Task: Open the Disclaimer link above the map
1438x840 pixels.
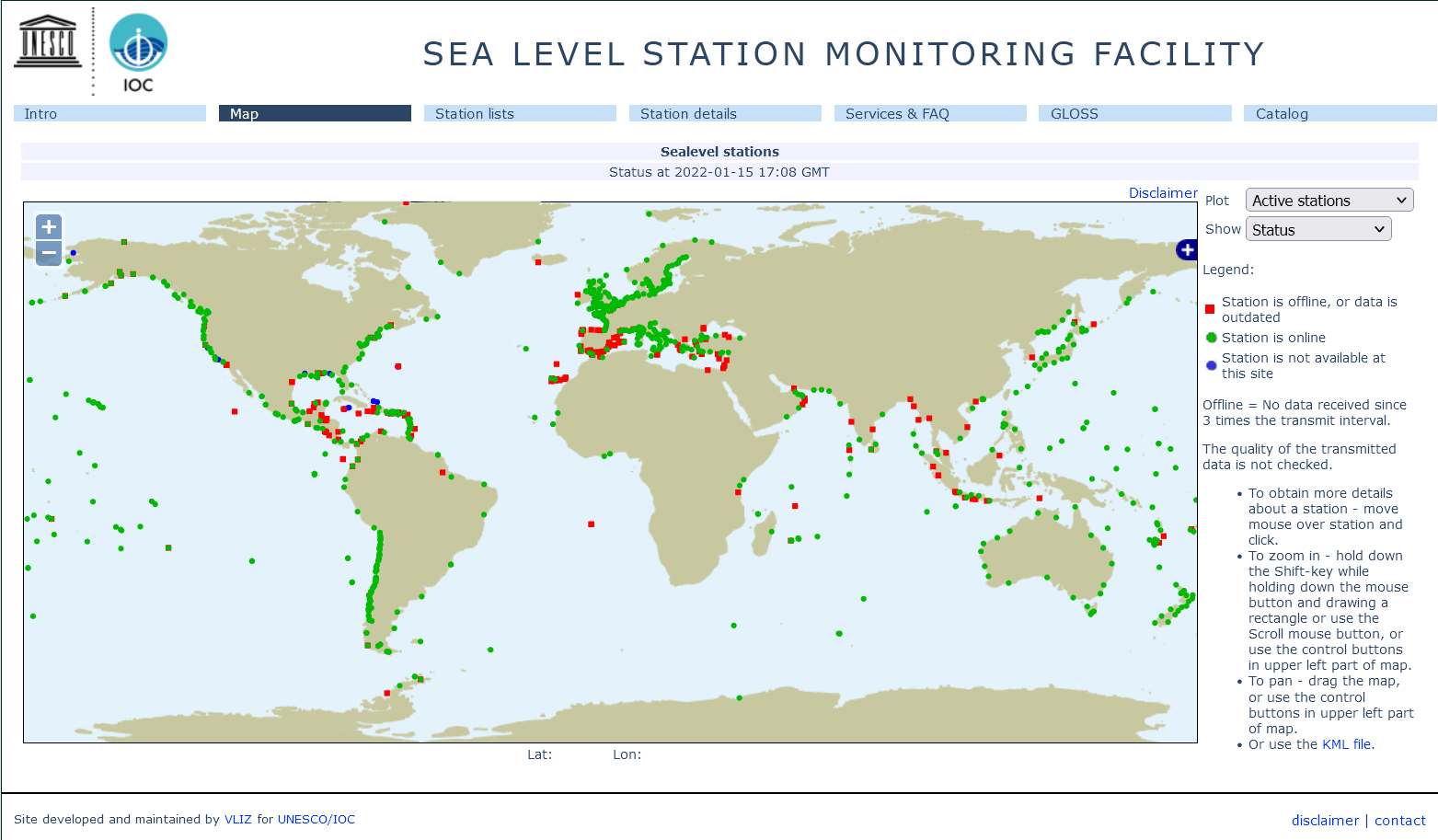Action: tap(1163, 193)
